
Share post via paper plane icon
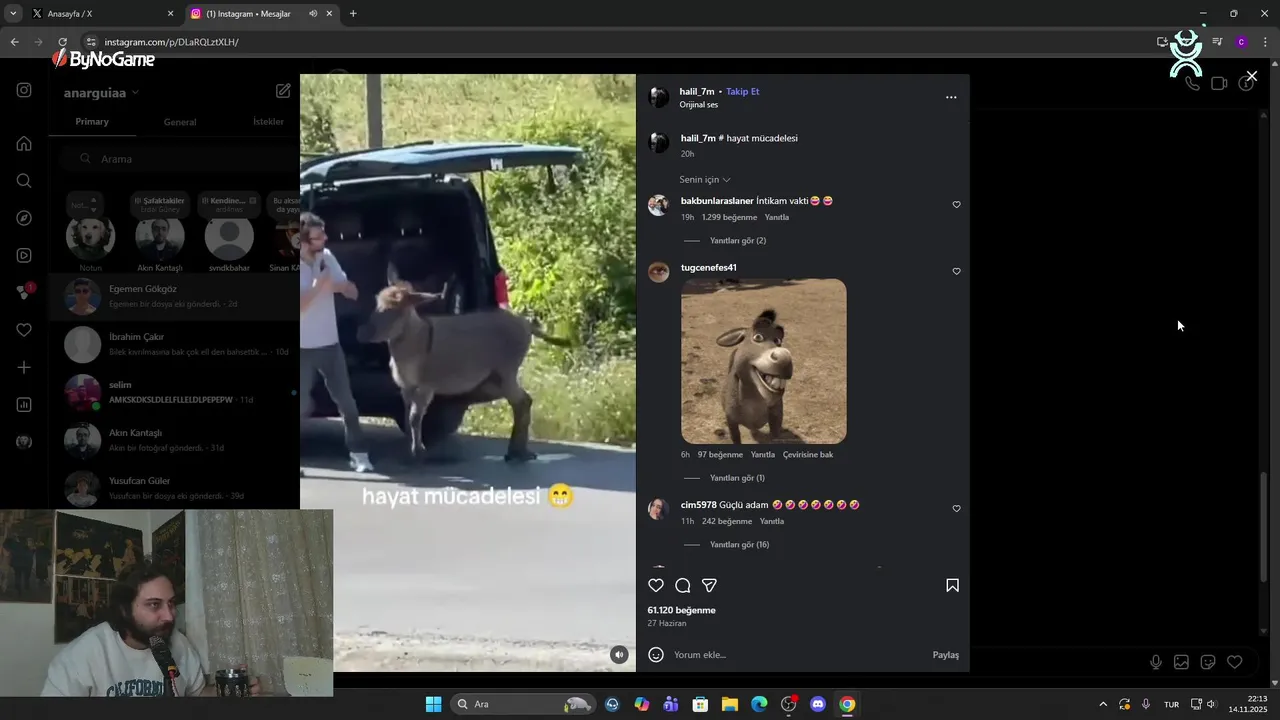click(x=709, y=586)
